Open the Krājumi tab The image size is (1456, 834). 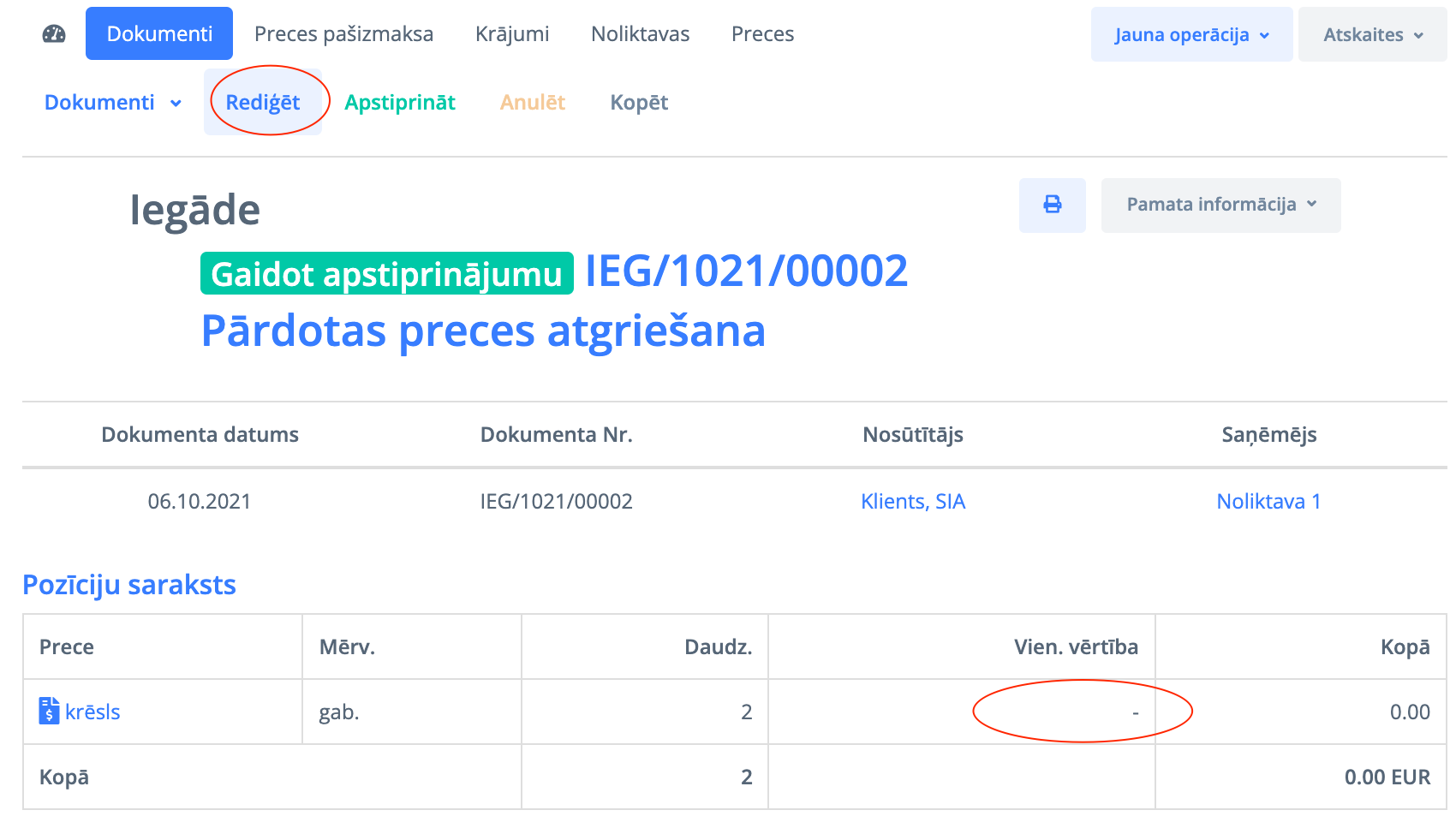[x=512, y=34]
